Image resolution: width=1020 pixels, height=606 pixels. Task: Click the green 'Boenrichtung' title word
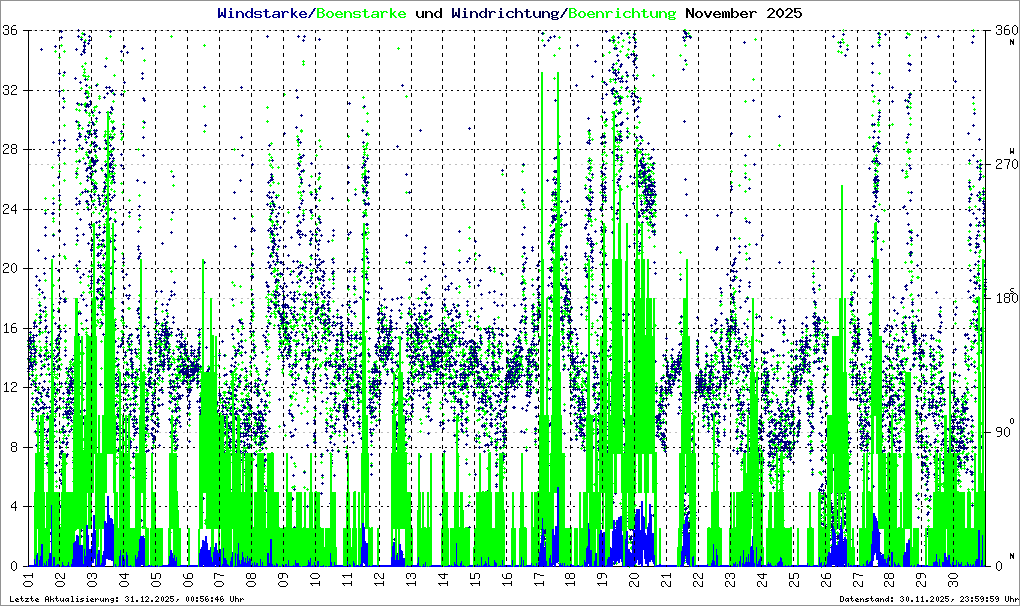point(623,13)
